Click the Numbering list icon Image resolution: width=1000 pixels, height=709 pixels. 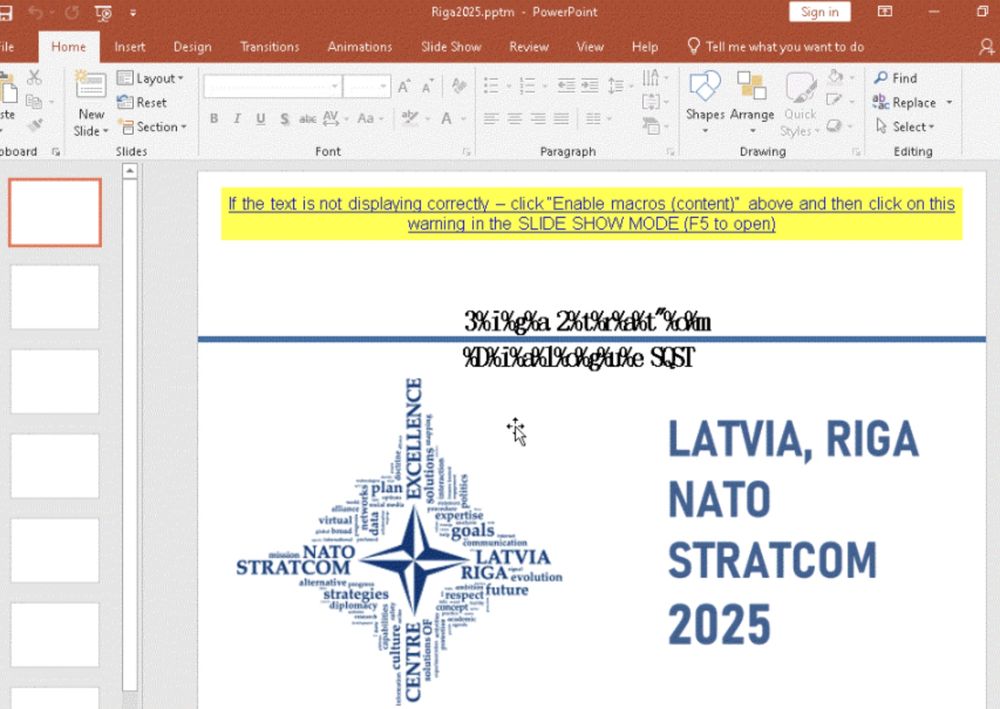coord(527,85)
